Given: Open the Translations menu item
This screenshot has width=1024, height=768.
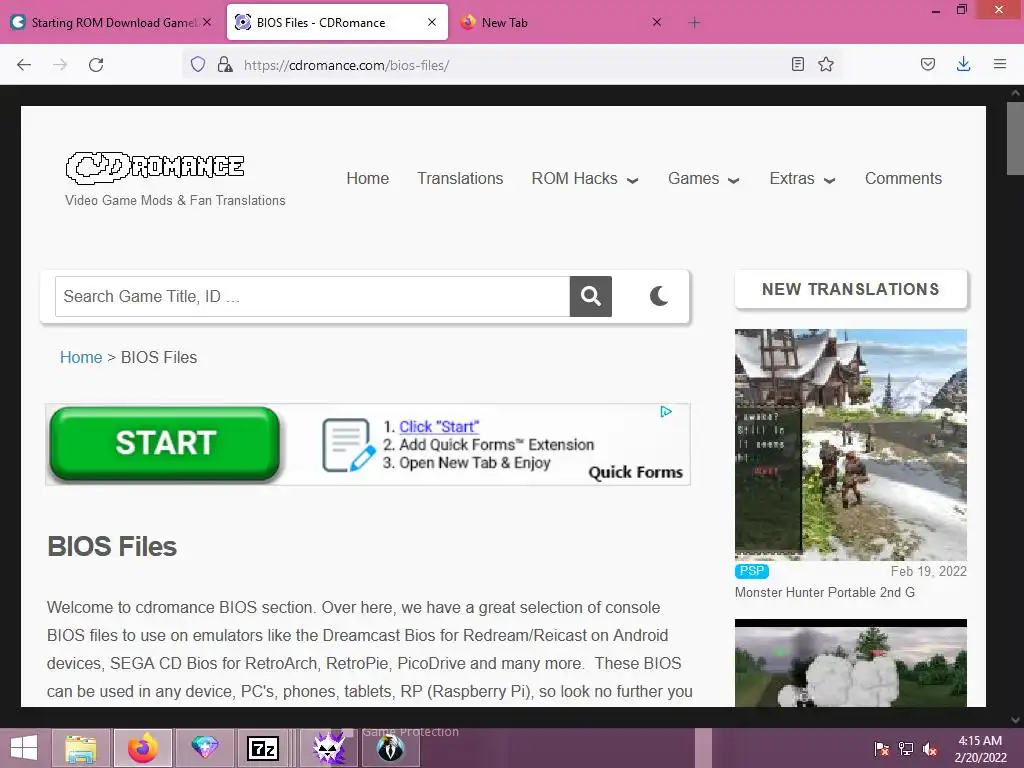Looking at the screenshot, I should coord(460,178).
